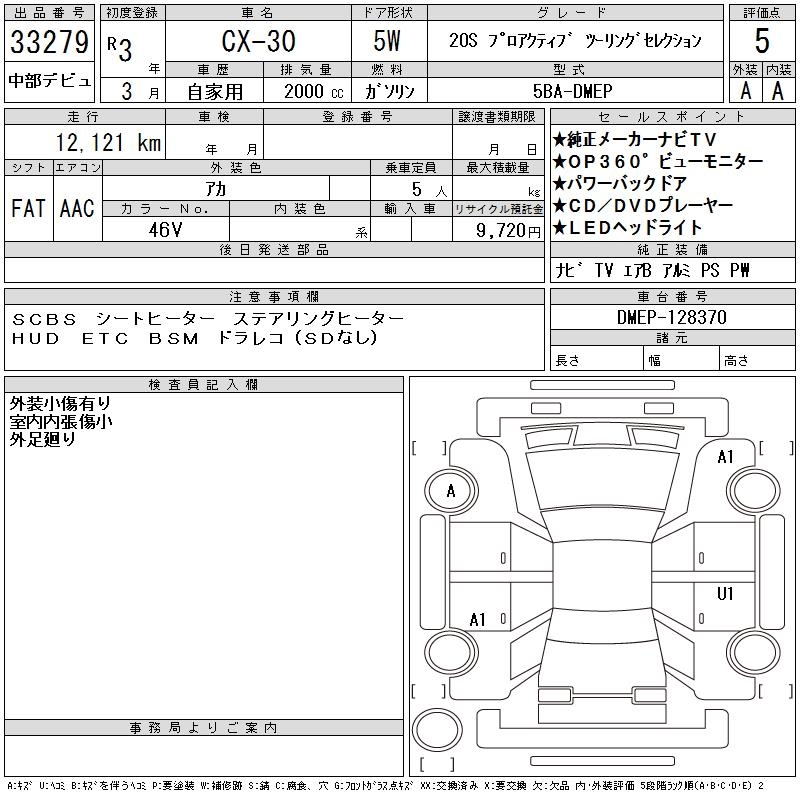Click the damage code legend line
The height and width of the screenshot is (800, 800).
tap(385, 786)
